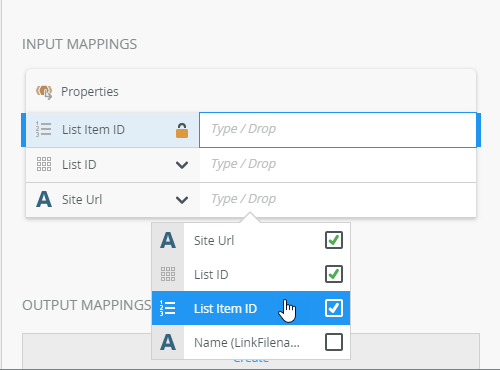Click the orange lock icon on List Item ID
Screen dimensions: 500x370
click(x=182, y=130)
